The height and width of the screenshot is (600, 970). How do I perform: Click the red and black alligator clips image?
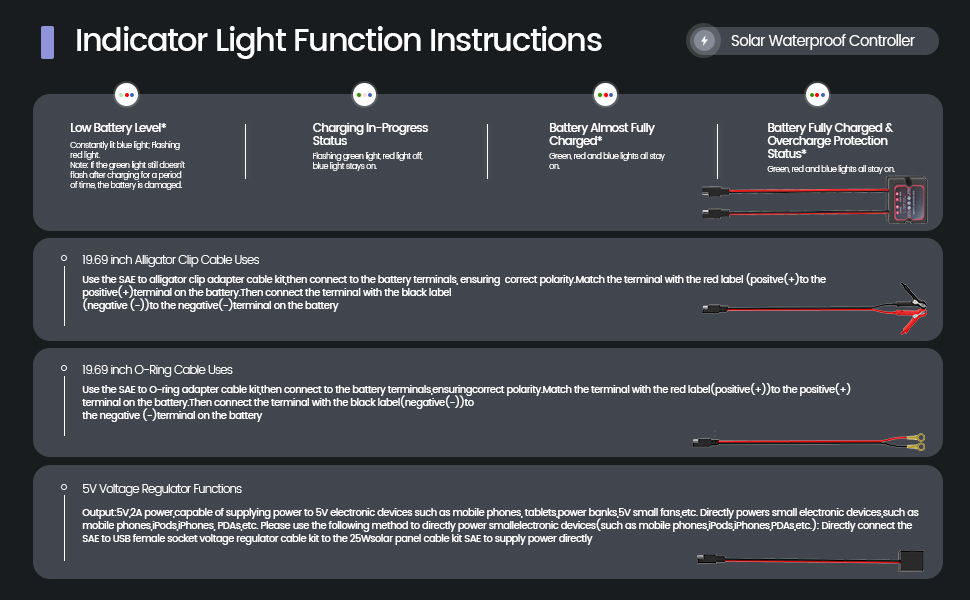click(x=902, y=308)
